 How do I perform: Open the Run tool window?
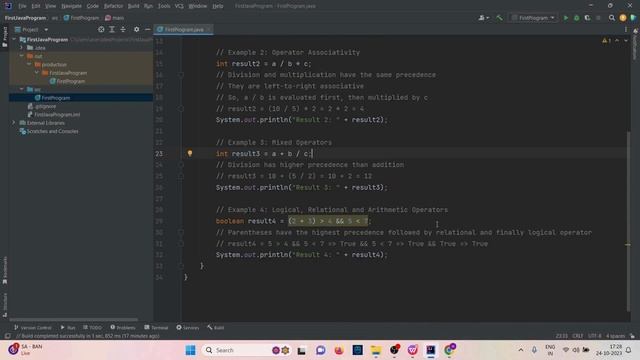68,327
